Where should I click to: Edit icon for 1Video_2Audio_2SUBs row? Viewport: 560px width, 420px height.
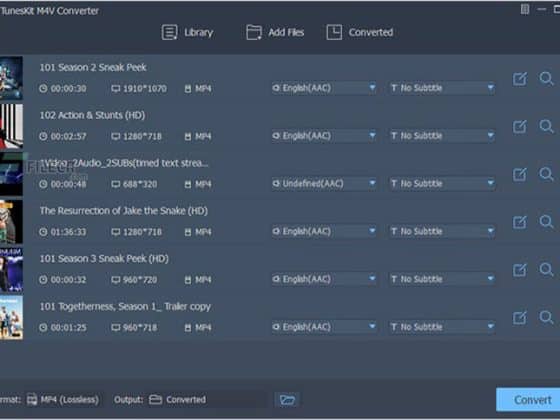pos(520,175)
